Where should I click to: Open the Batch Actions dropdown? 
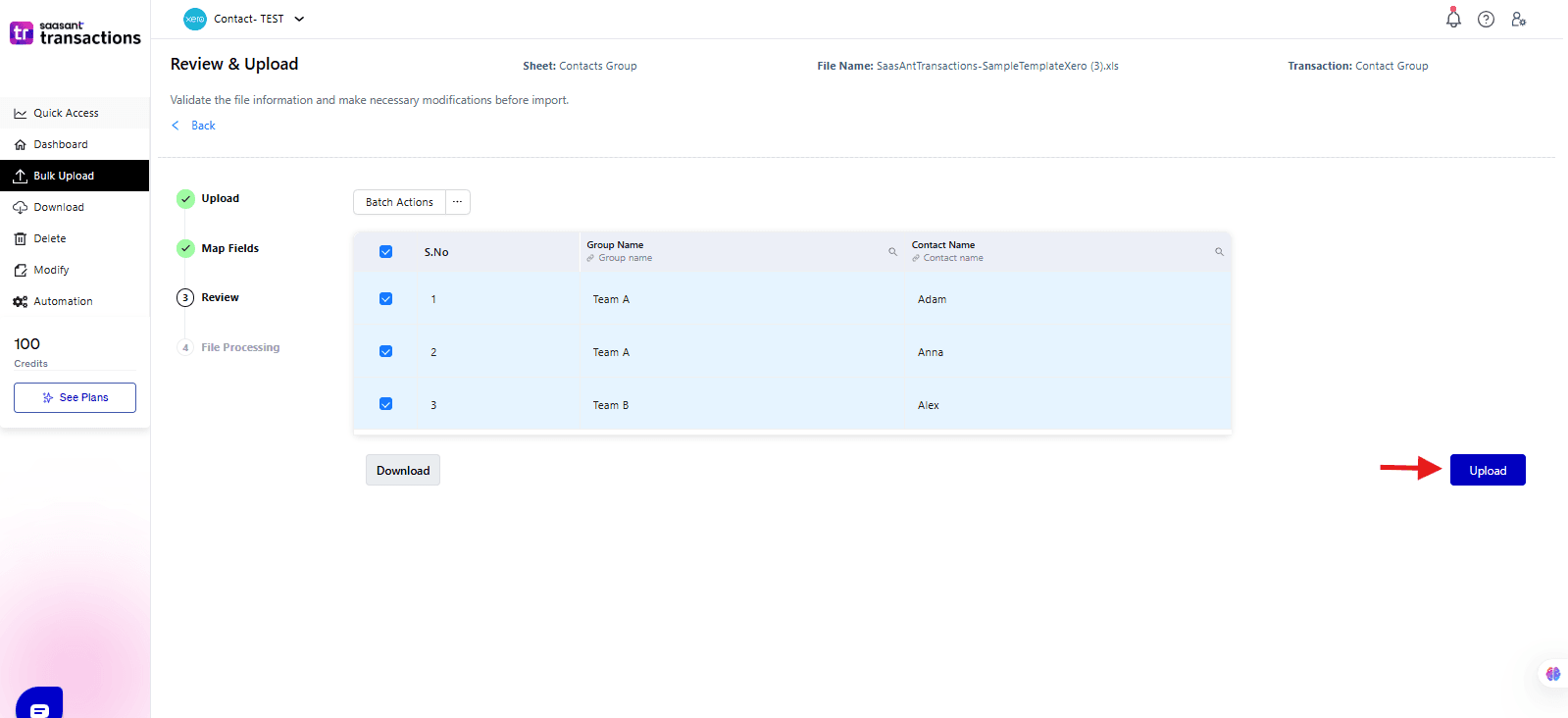pyautogui.click(x=399, y=202)
